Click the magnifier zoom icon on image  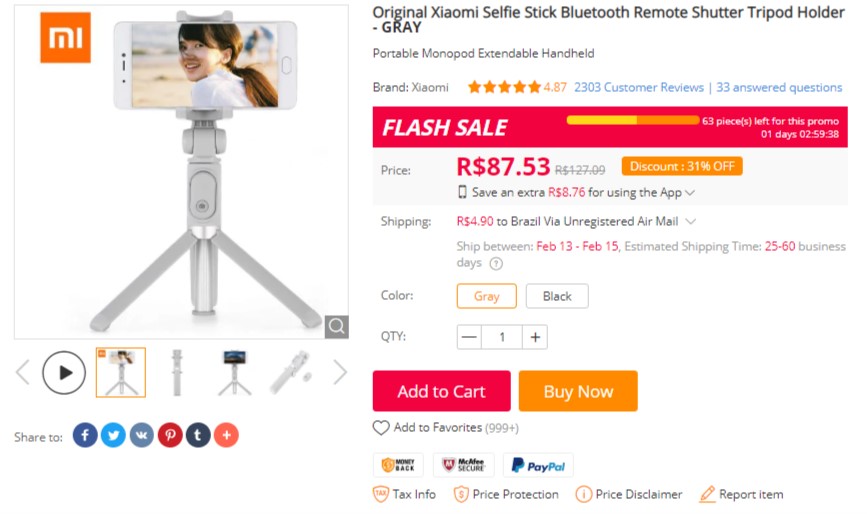point(336,326)
